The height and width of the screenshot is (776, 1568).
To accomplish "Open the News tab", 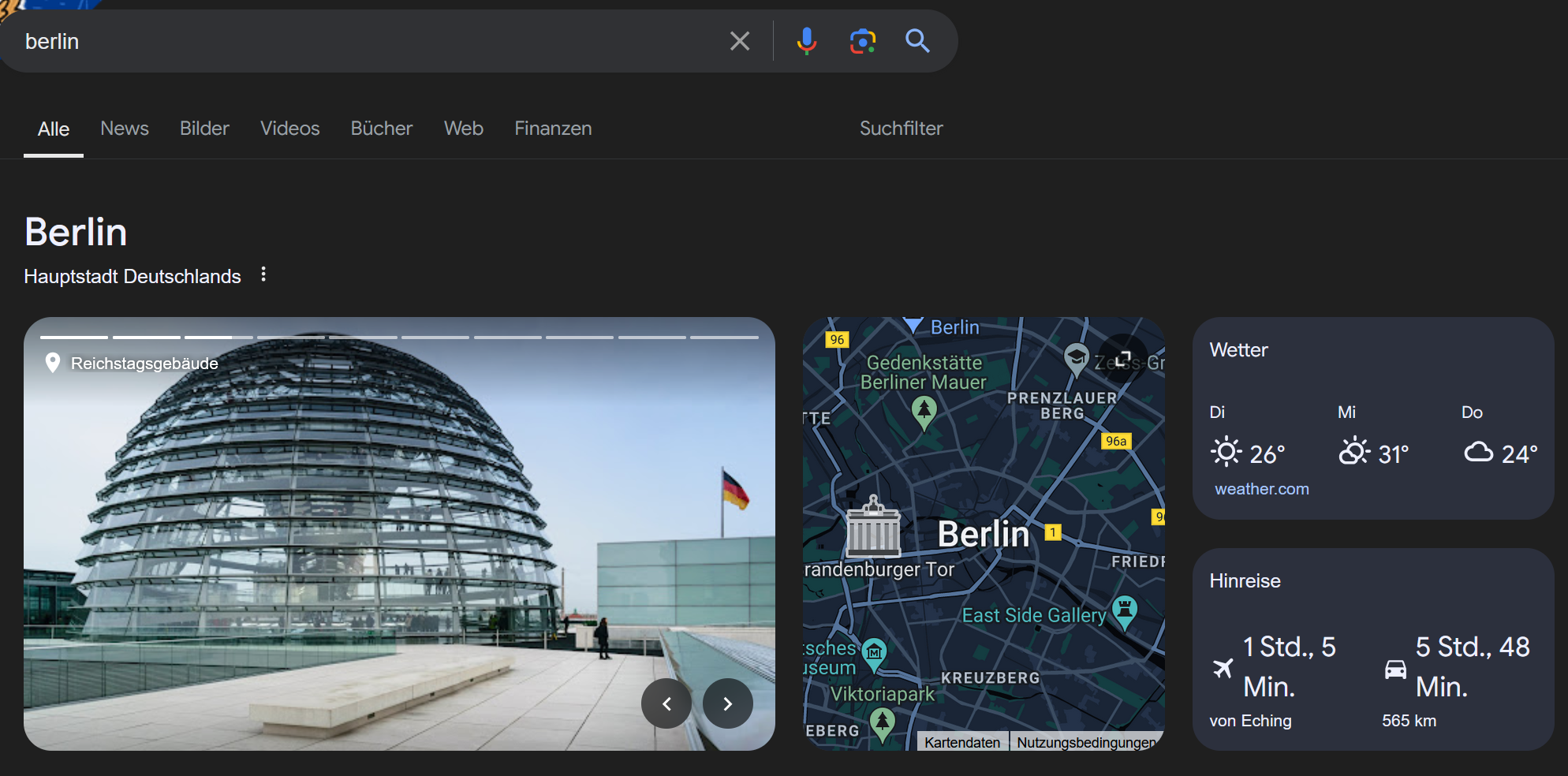I will (125, 129).
